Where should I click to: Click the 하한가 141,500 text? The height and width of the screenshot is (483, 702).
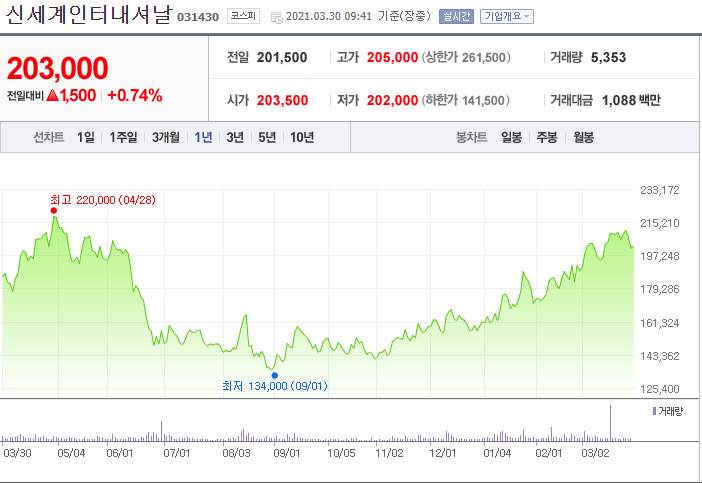coord(465,100)
